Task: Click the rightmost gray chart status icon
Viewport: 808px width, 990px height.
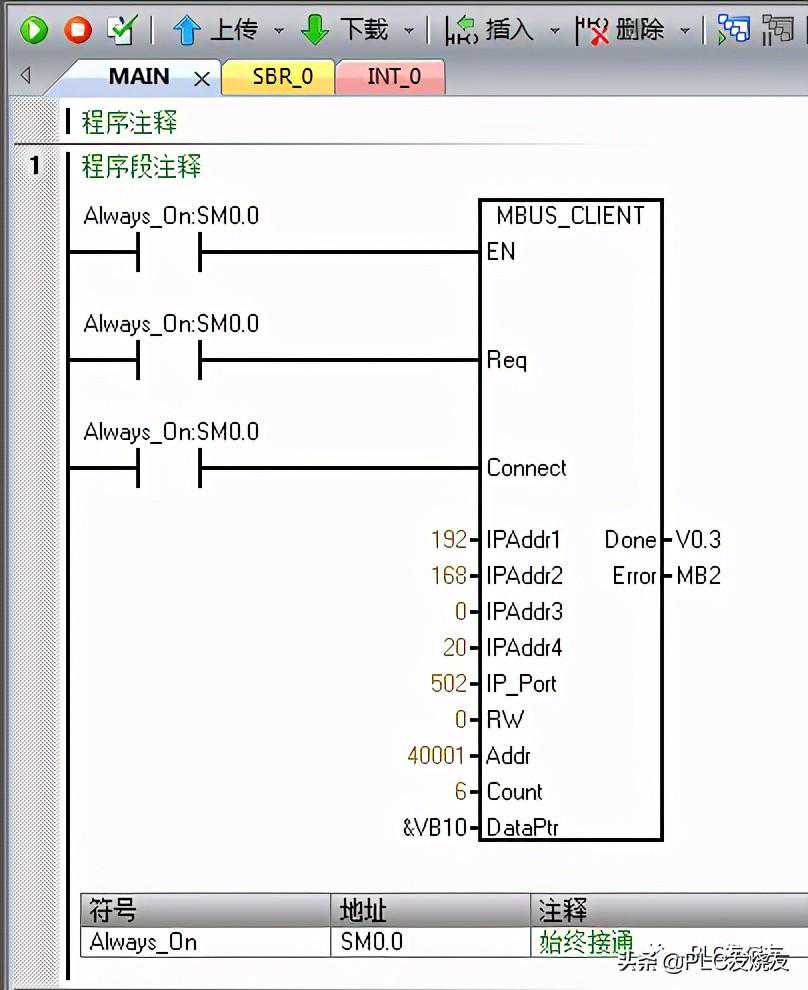Action: (x=779, y=30)
